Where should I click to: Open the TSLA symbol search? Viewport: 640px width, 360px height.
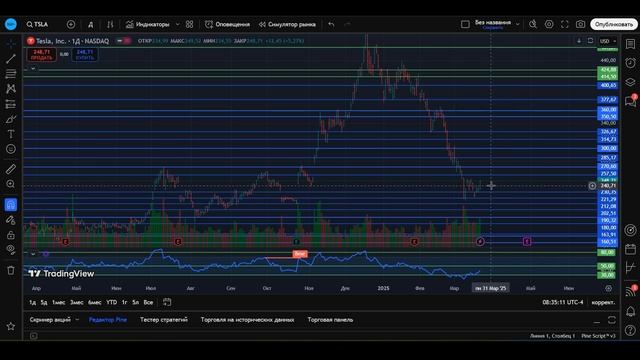click(37, 24)
